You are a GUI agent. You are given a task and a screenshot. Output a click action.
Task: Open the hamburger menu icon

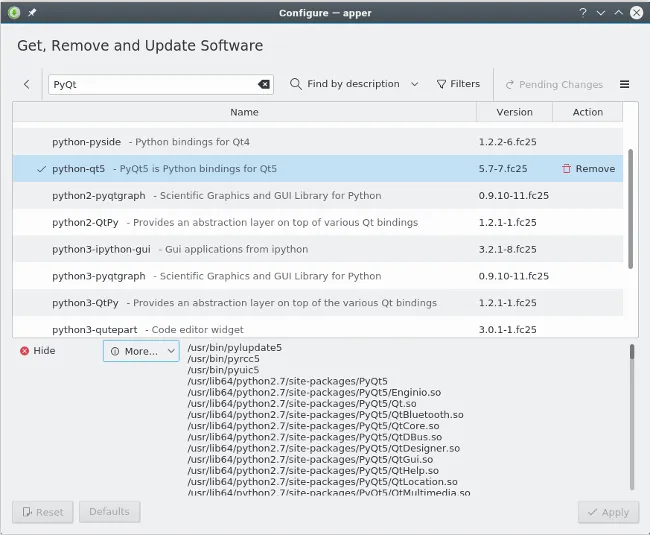pyautogui.click(x=624, y=85)
